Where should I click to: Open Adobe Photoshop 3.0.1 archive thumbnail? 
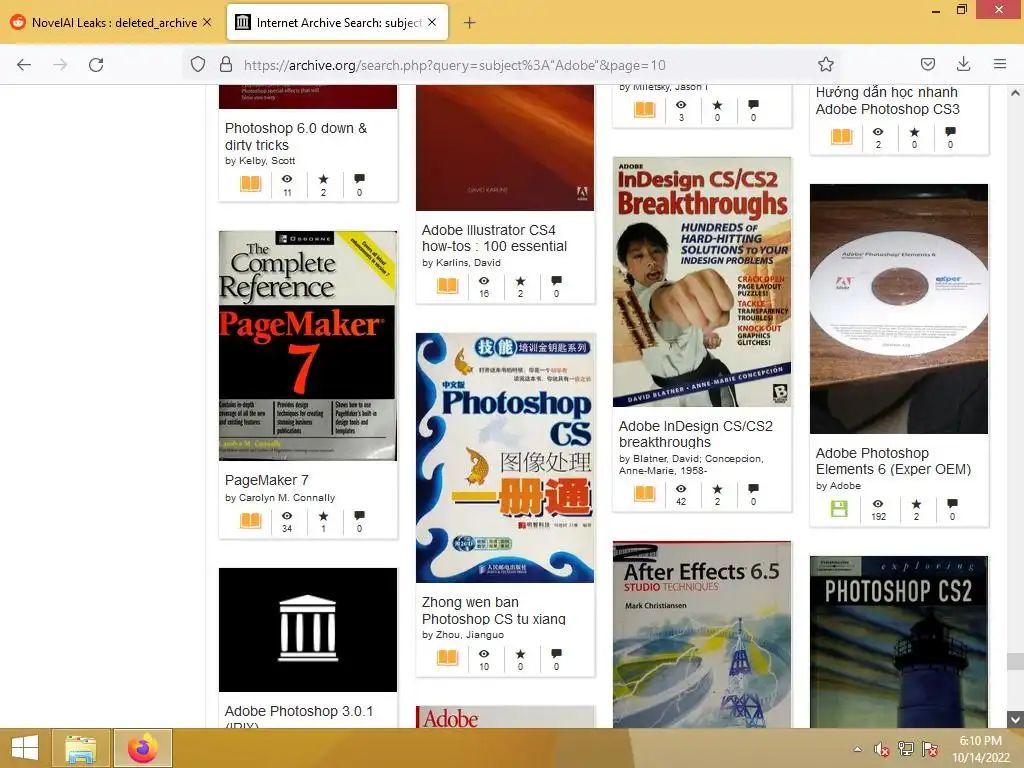pos(308,630)
